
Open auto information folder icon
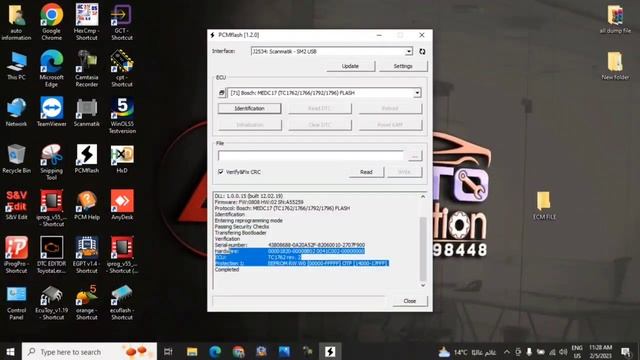(16, 22)
